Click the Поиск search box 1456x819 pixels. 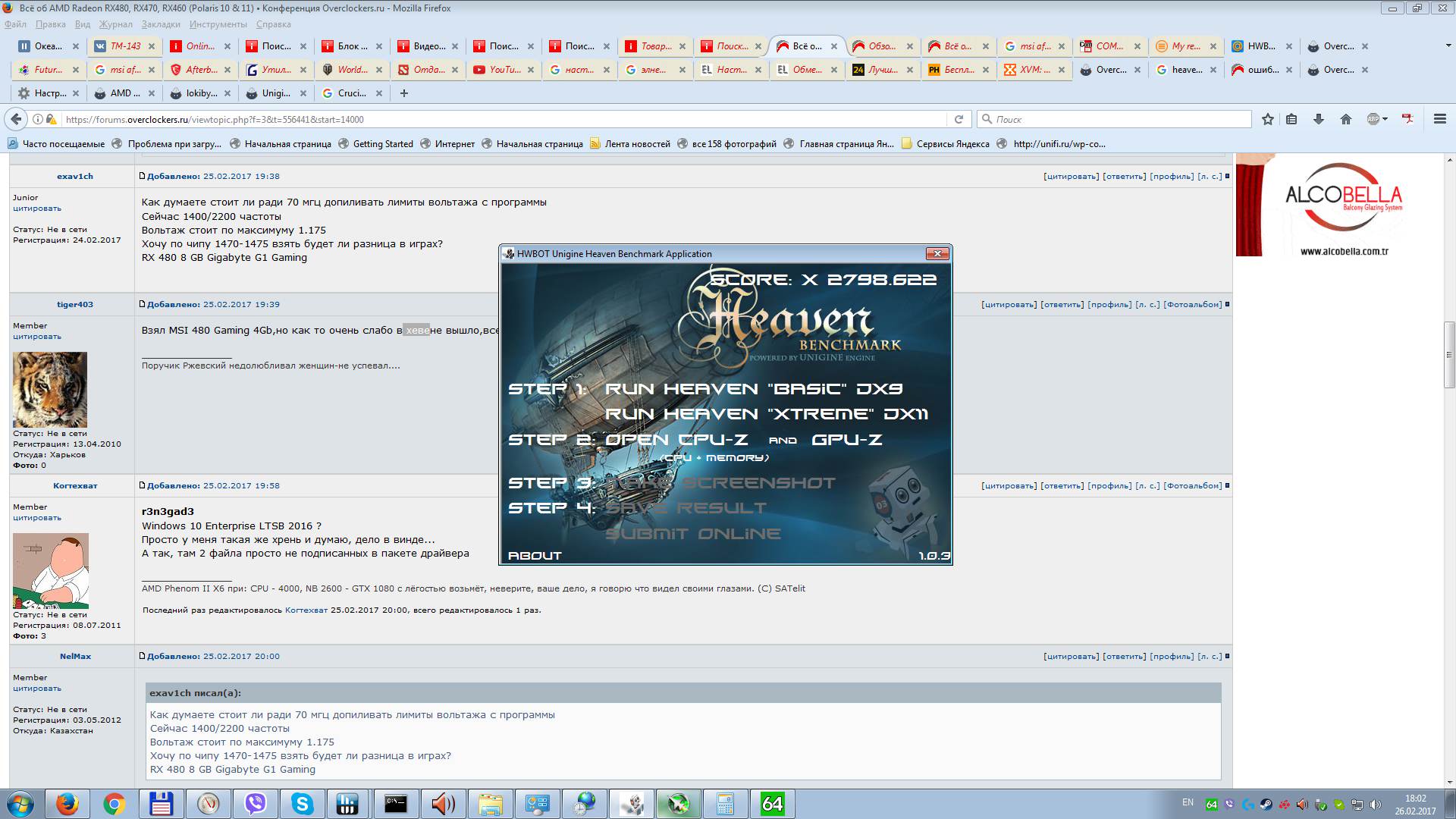click(1115, 119)
